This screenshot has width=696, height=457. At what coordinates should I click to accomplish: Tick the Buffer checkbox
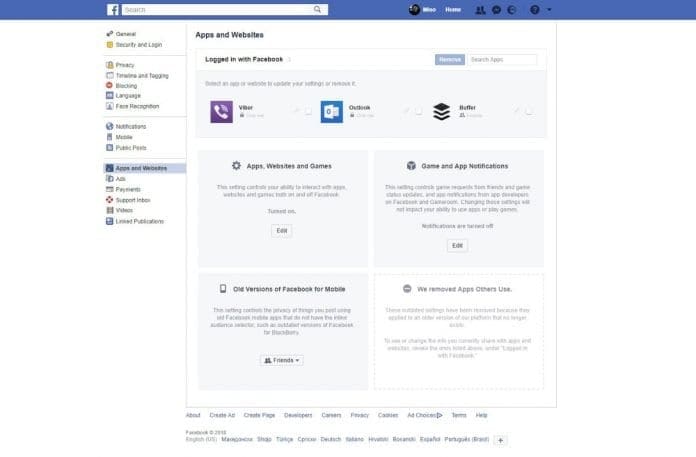529,111
